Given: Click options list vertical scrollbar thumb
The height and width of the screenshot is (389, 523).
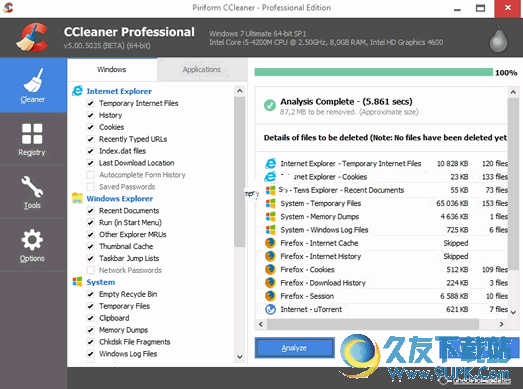Looking at the screenshot, I should coord(239,172).
